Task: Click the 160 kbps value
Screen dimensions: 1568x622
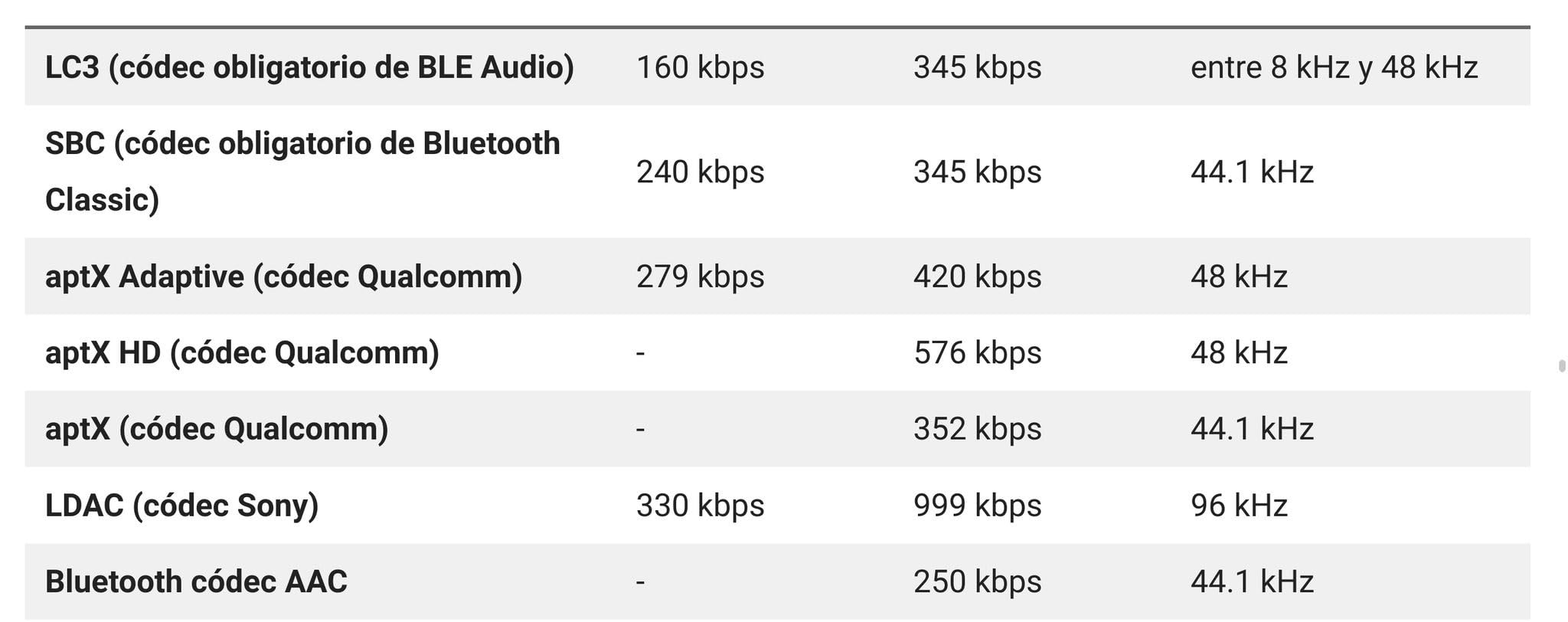Action: coord(700,67)
